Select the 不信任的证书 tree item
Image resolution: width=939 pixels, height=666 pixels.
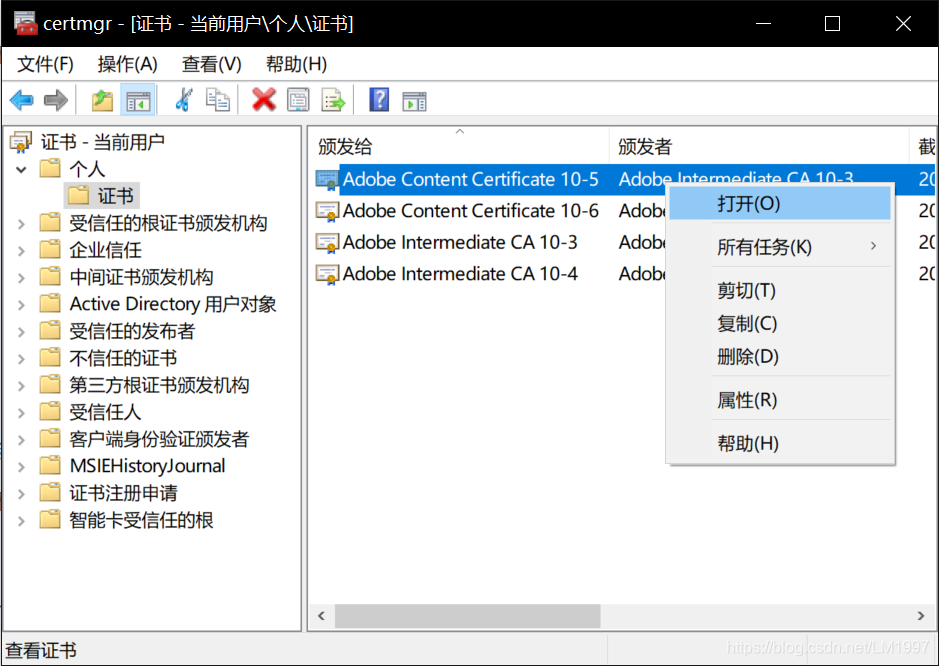click(x=123, y=358)
